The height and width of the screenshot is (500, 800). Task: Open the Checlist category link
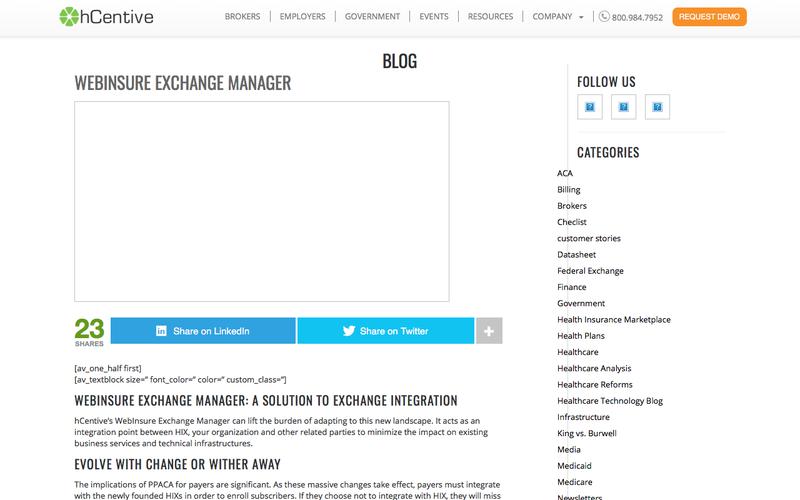[572, 222]
